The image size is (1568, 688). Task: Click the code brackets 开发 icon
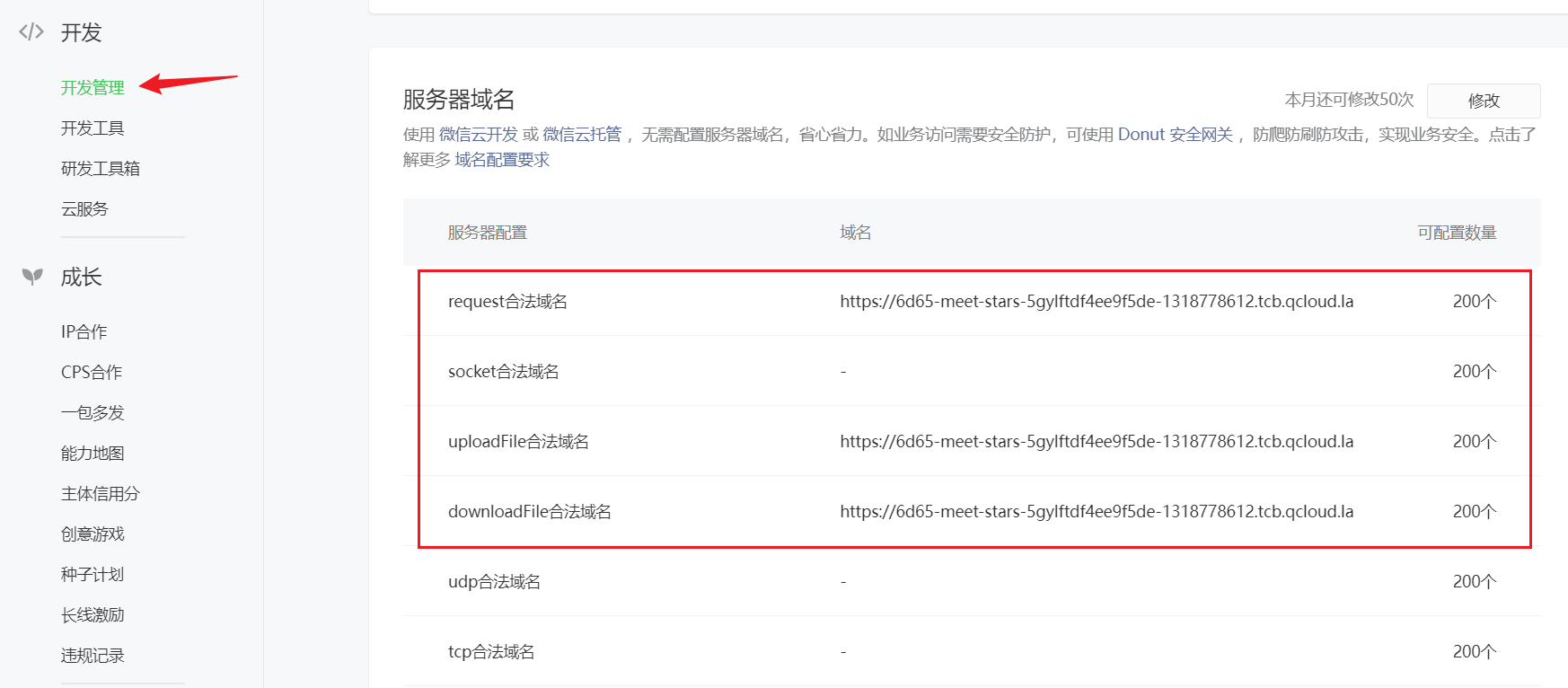pos(31,32)
